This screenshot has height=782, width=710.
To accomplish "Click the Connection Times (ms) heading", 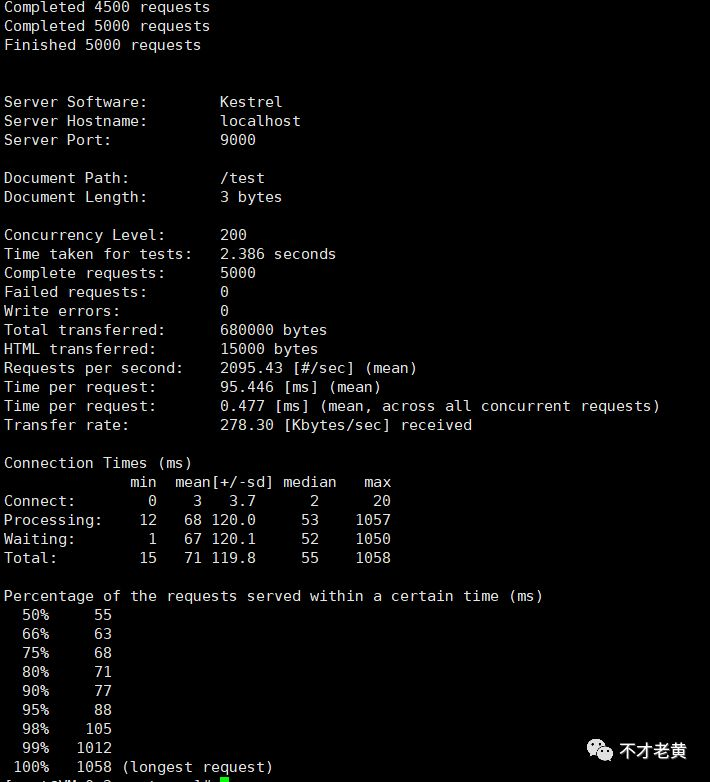I will (x=98, y=463).
